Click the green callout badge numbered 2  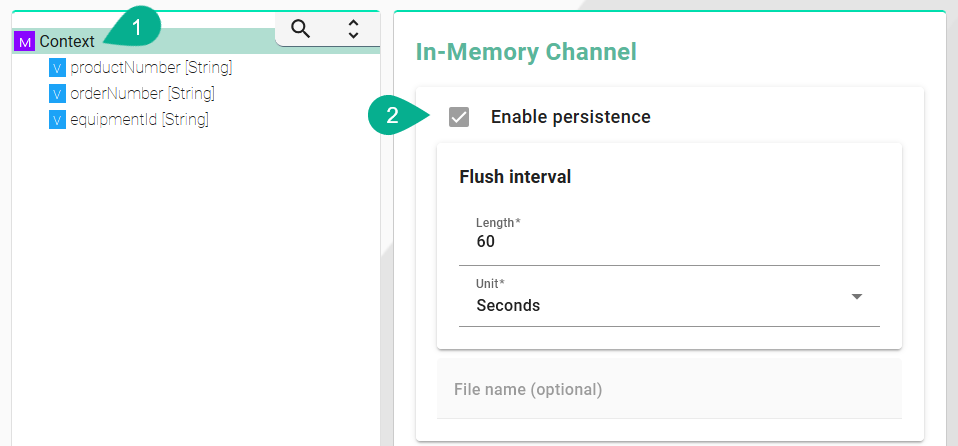point(394,115)
